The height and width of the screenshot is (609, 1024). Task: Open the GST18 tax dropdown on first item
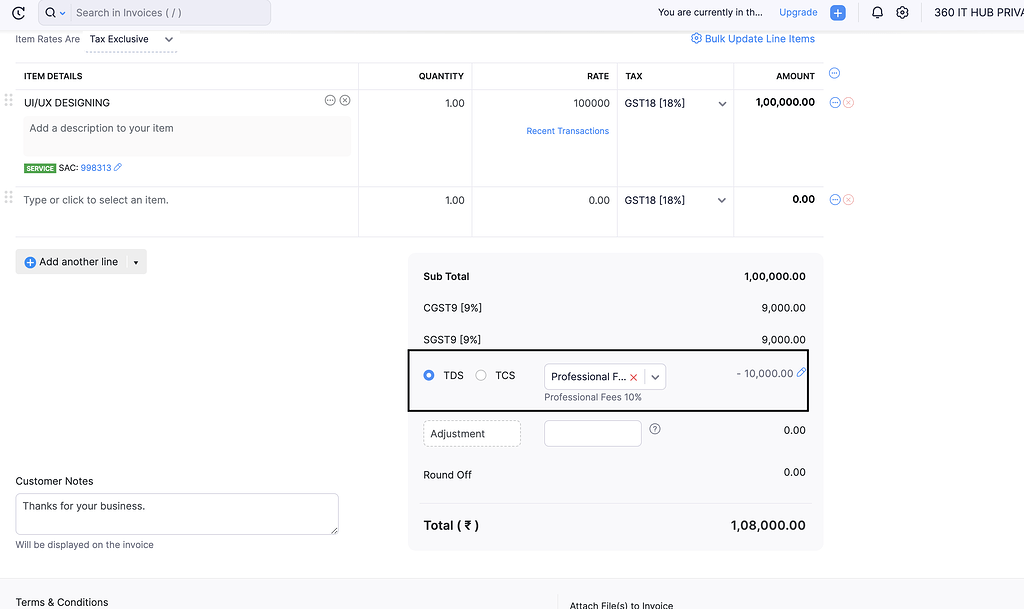point(722,102)
